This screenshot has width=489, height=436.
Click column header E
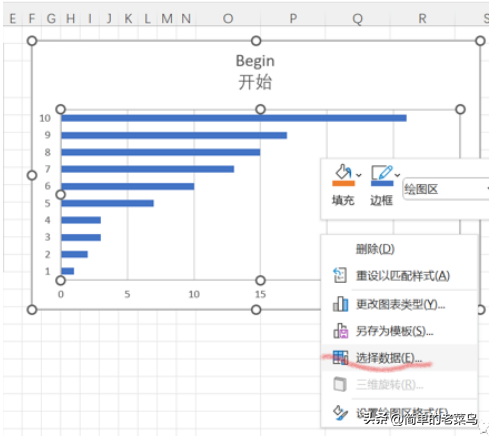click(13, 18)
